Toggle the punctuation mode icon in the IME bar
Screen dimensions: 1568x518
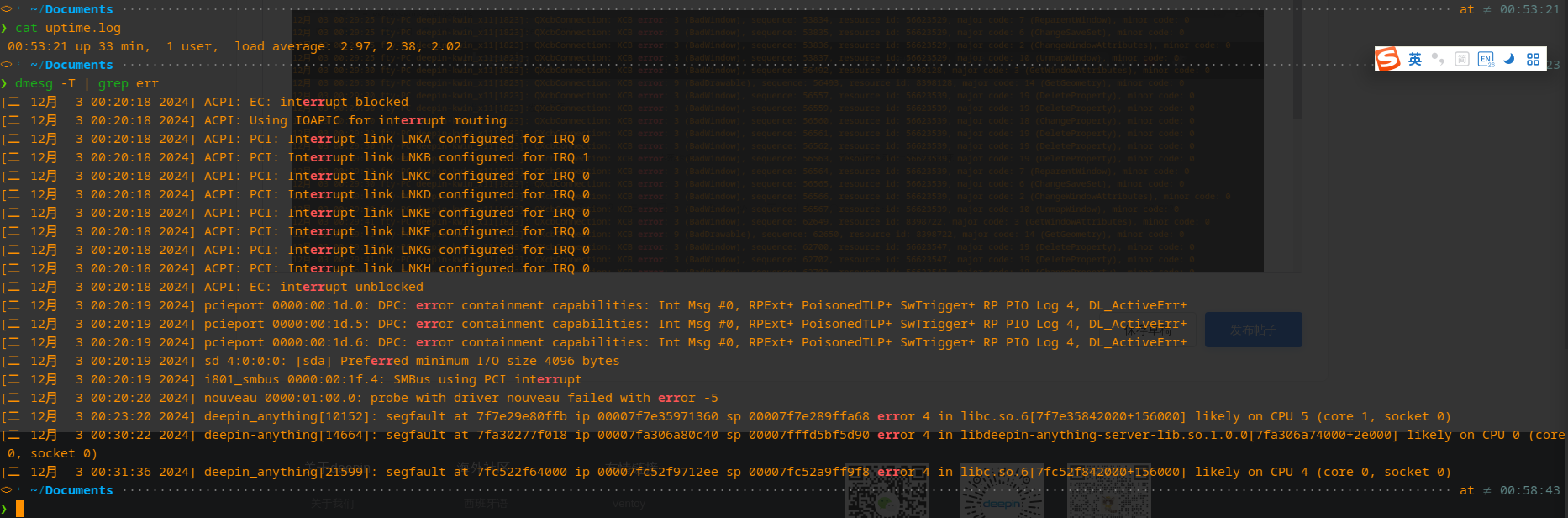[1439, 59]
